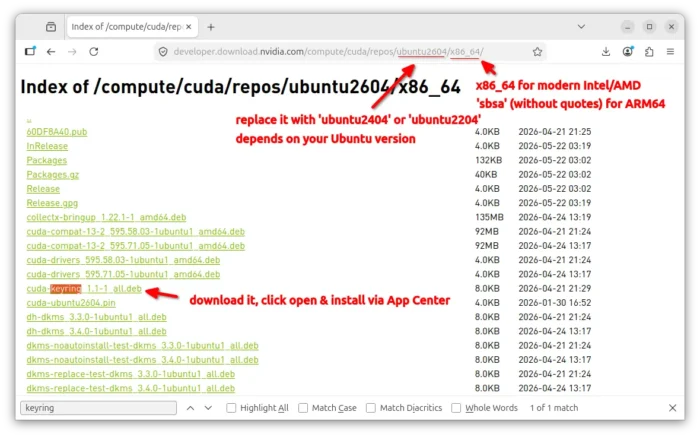Open the application hamburger menu

(670, 52)
